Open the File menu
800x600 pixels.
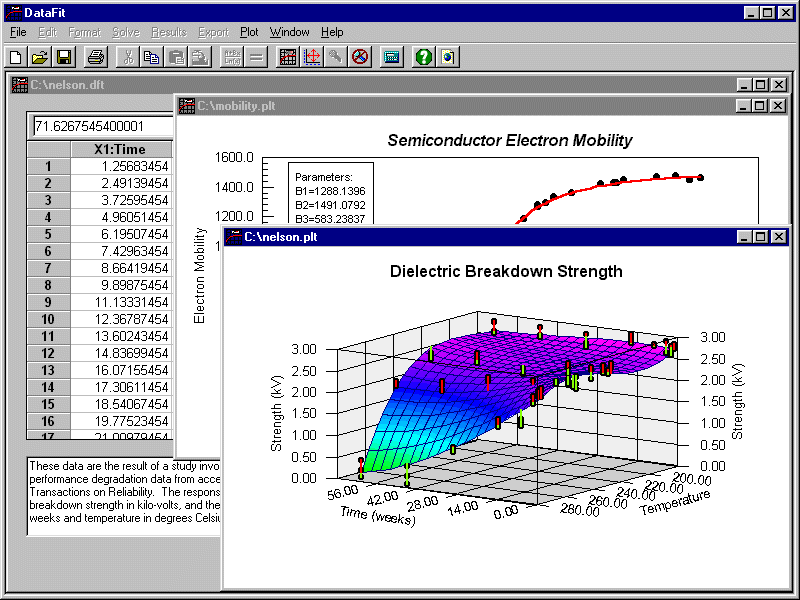[x=17, y=32]
